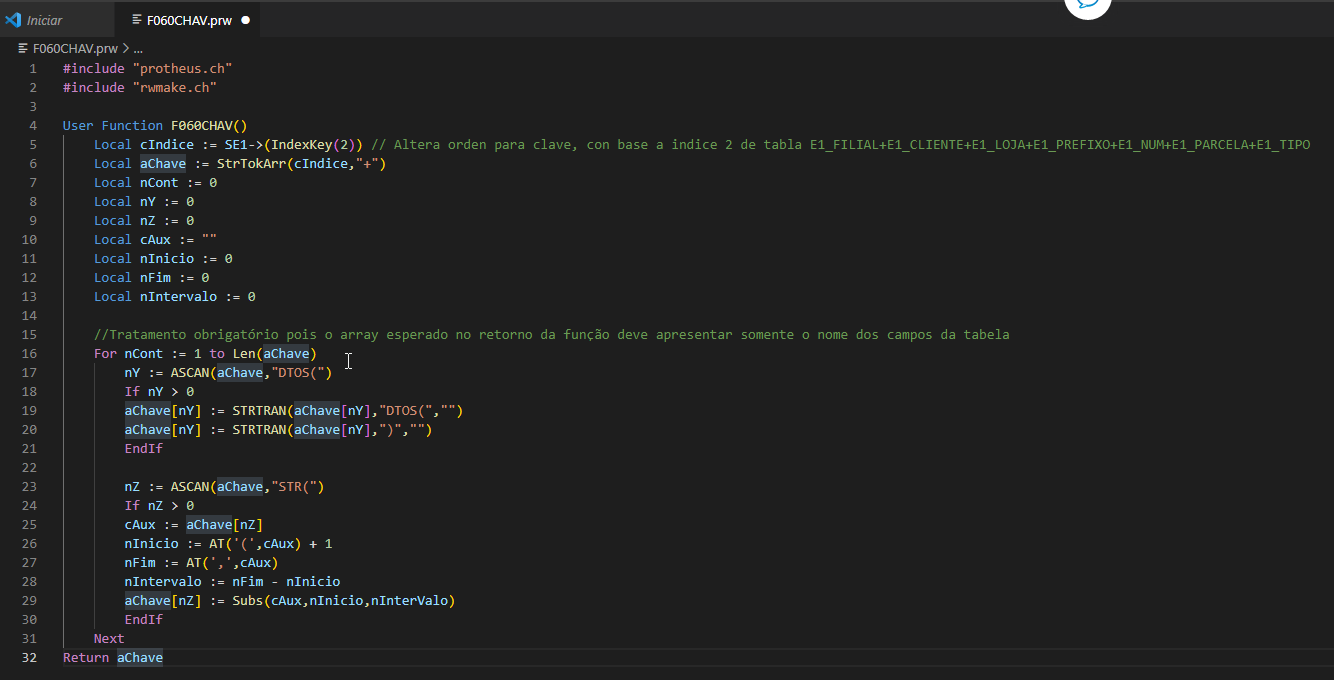Click the string "STR(" on line 23
The image size is (1334, 680).
(x=297, y=486)
